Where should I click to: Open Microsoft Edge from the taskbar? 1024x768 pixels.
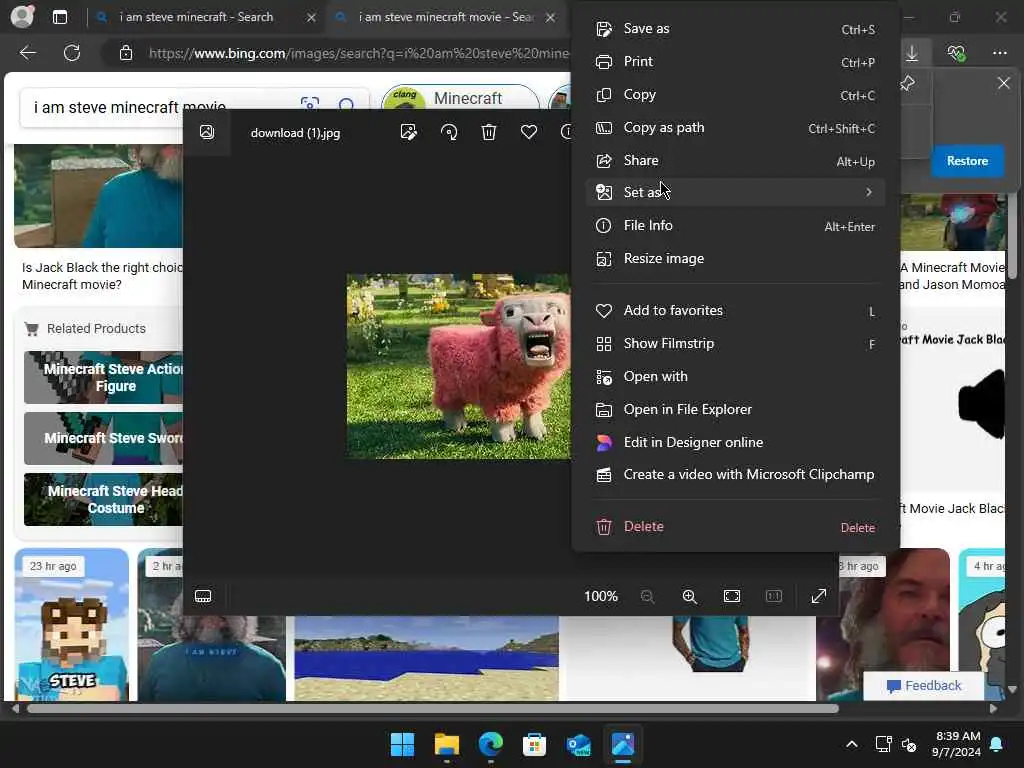490,744
